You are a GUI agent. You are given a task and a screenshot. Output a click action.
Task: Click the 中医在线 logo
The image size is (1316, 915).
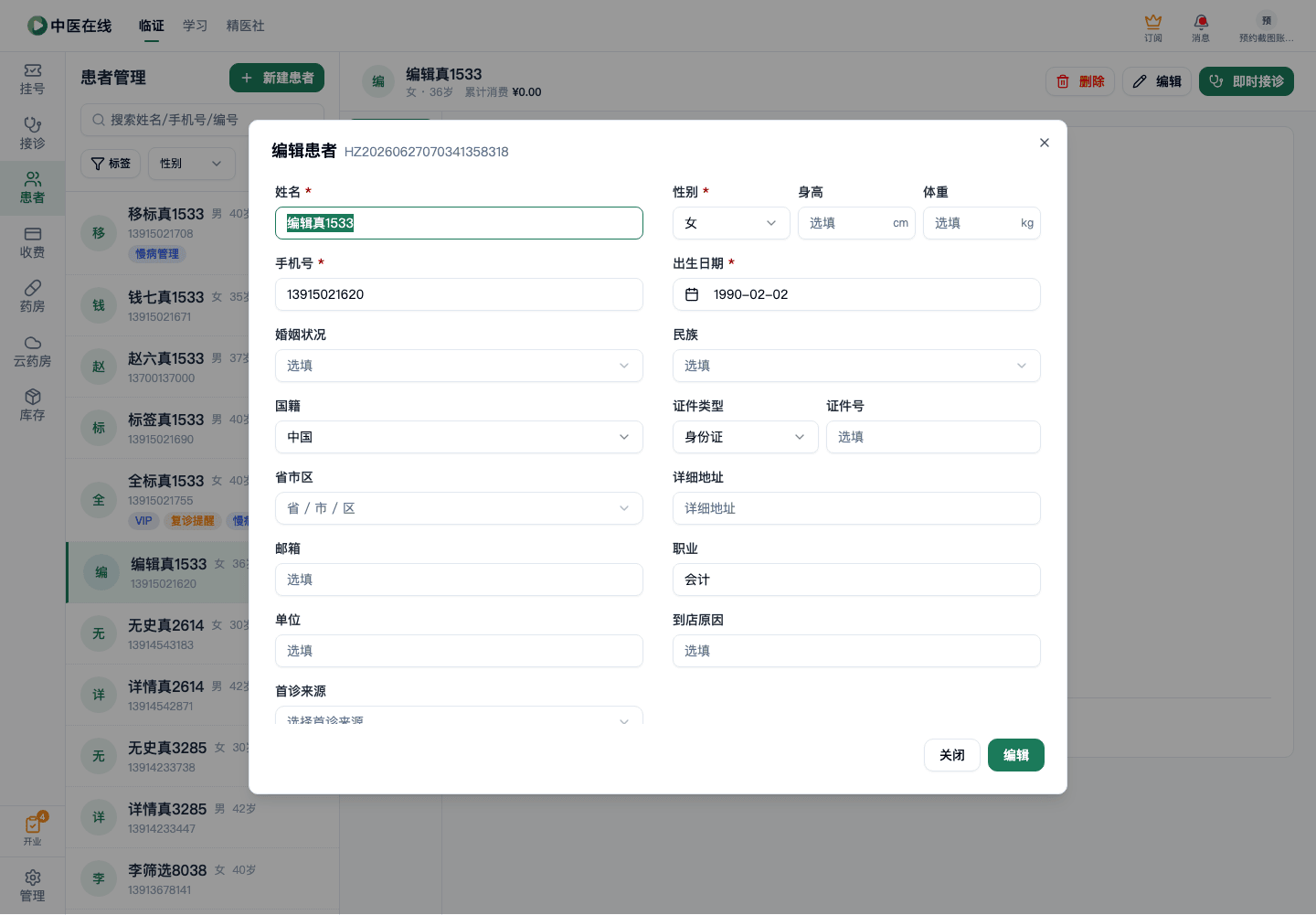pos(69,26)
